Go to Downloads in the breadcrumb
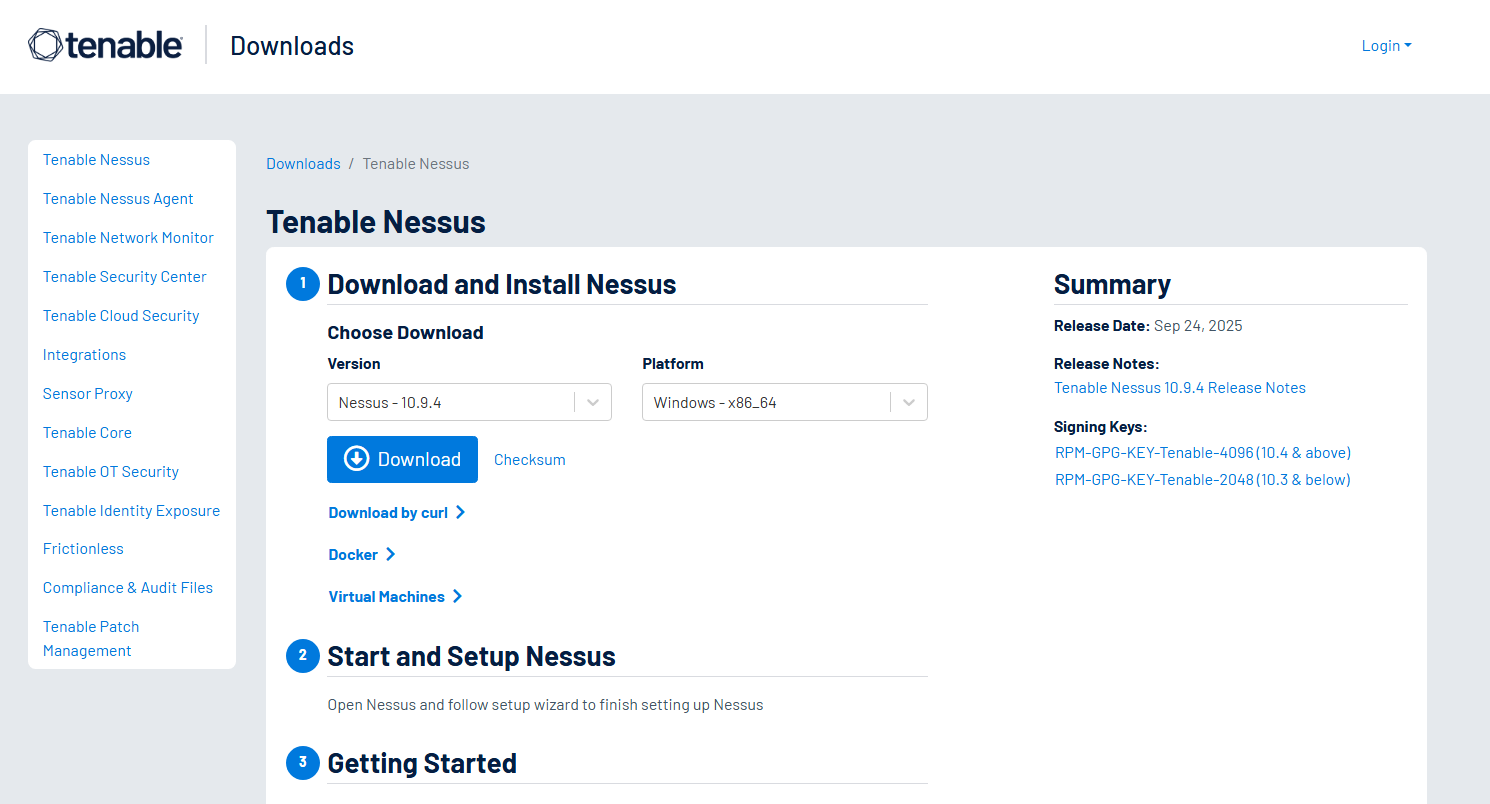This screenshot has width=1490, height=804. [303, 164]
